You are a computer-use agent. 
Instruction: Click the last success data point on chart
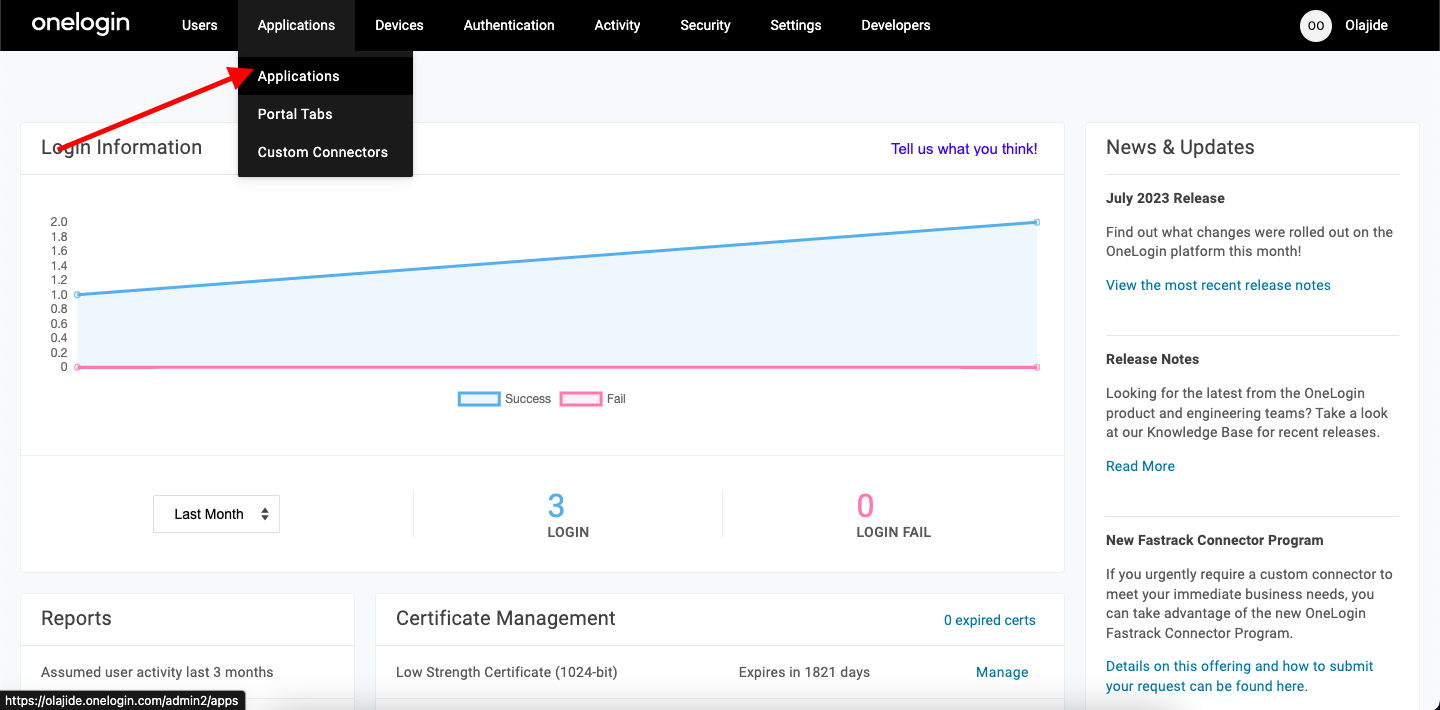1037,222
